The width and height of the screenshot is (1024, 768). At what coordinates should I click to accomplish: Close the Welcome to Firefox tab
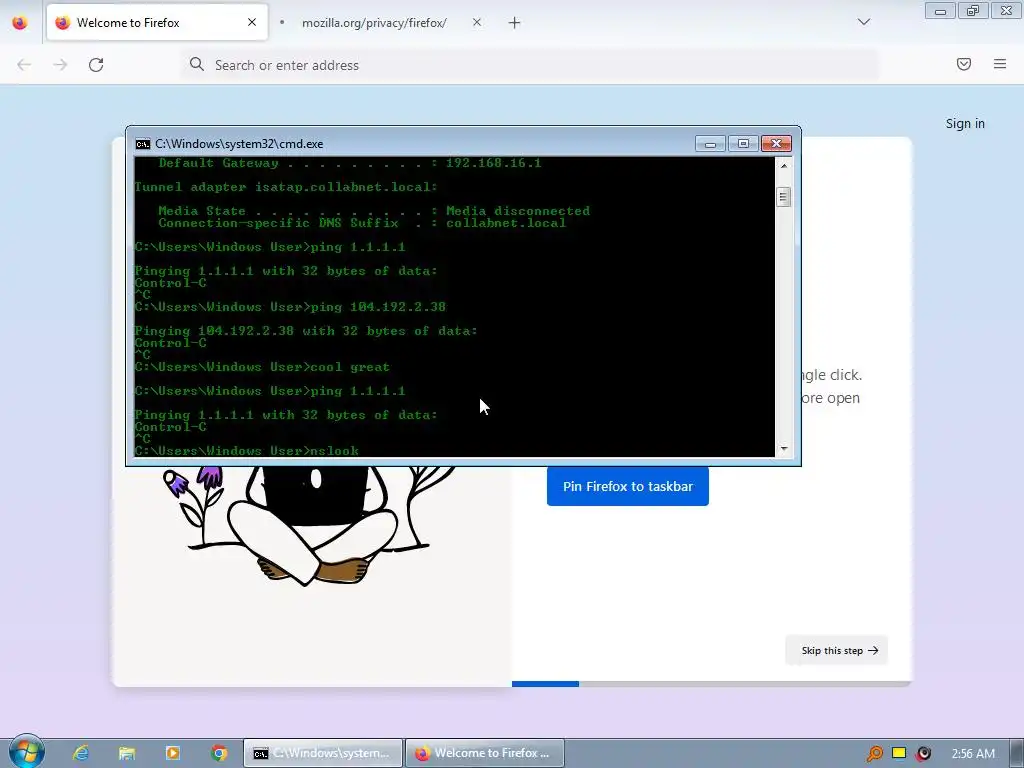click(252, 23)
